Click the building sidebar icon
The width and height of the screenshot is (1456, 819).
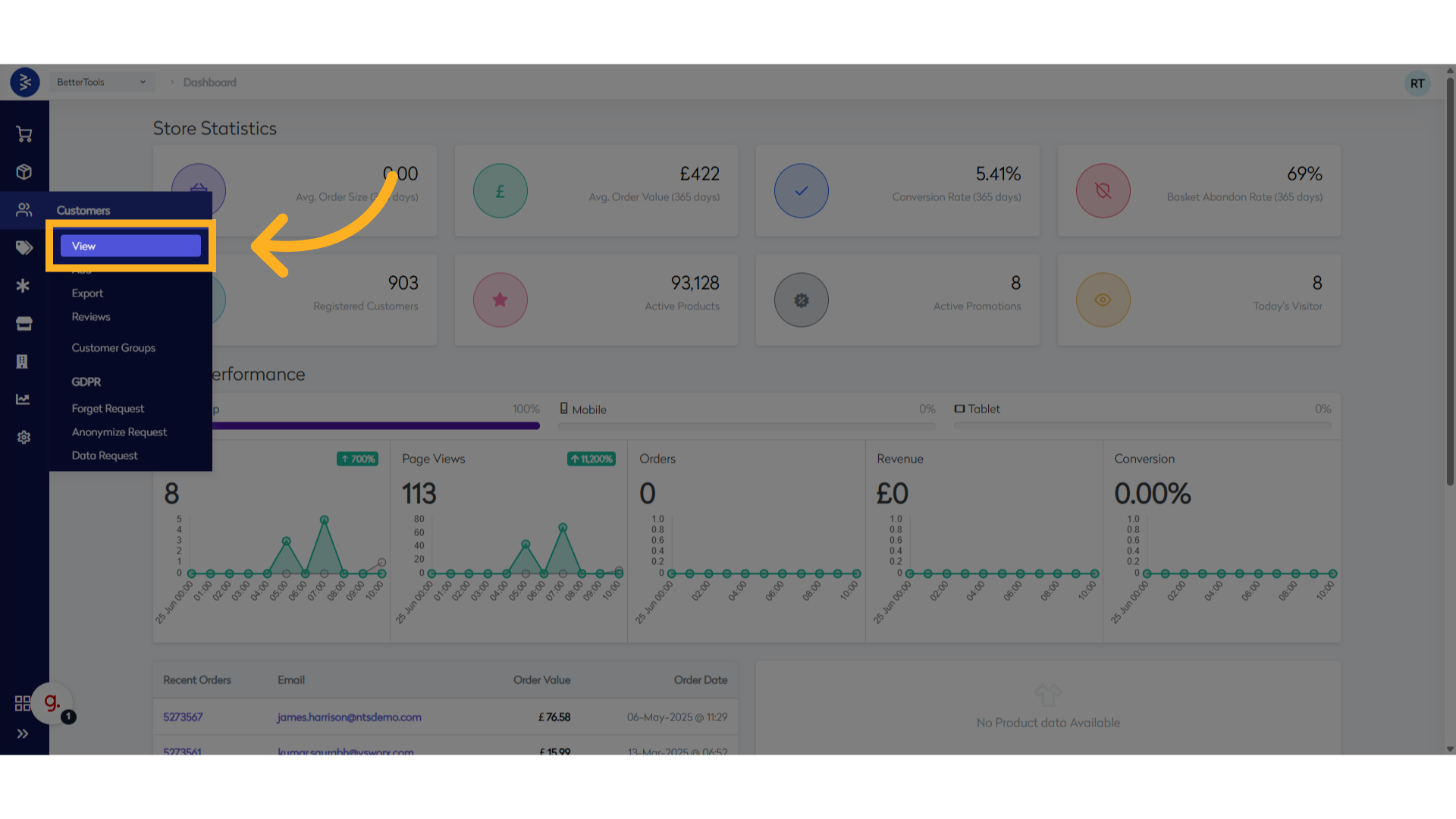[23, 362]
